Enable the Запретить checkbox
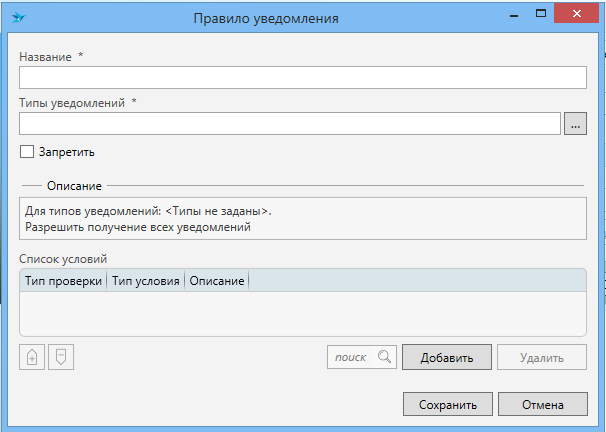The width and height of the screenshot is (606, 432). tap(27, 152)
